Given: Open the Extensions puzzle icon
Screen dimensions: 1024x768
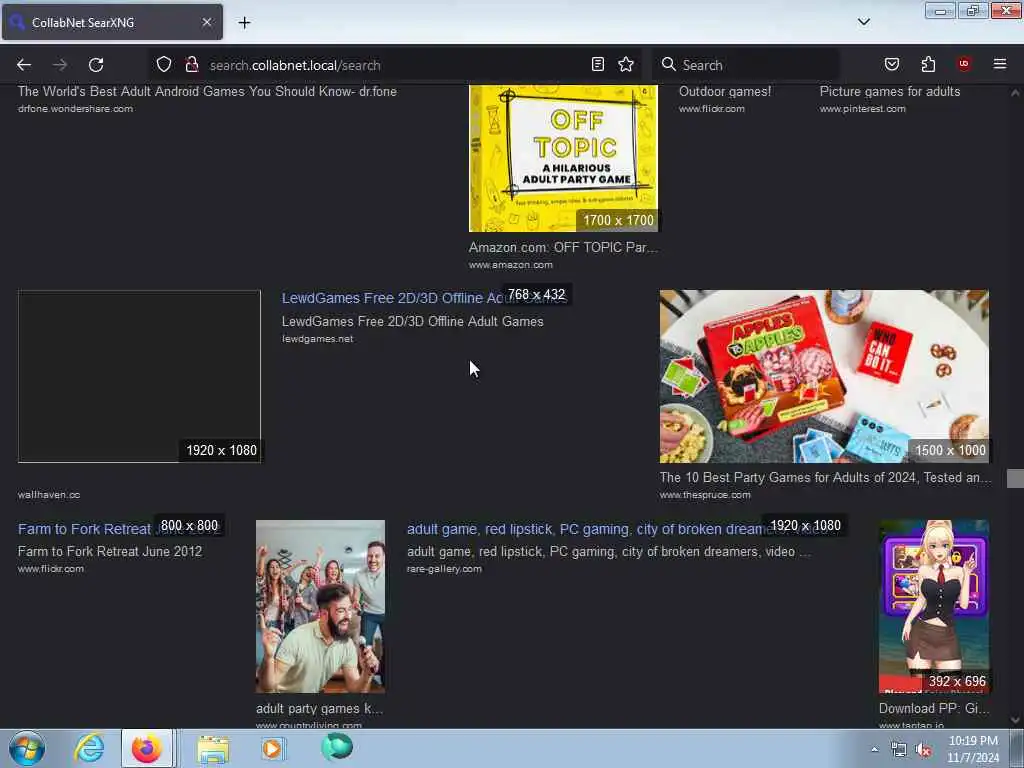Looking at the screenshot, I should [928, 64].
